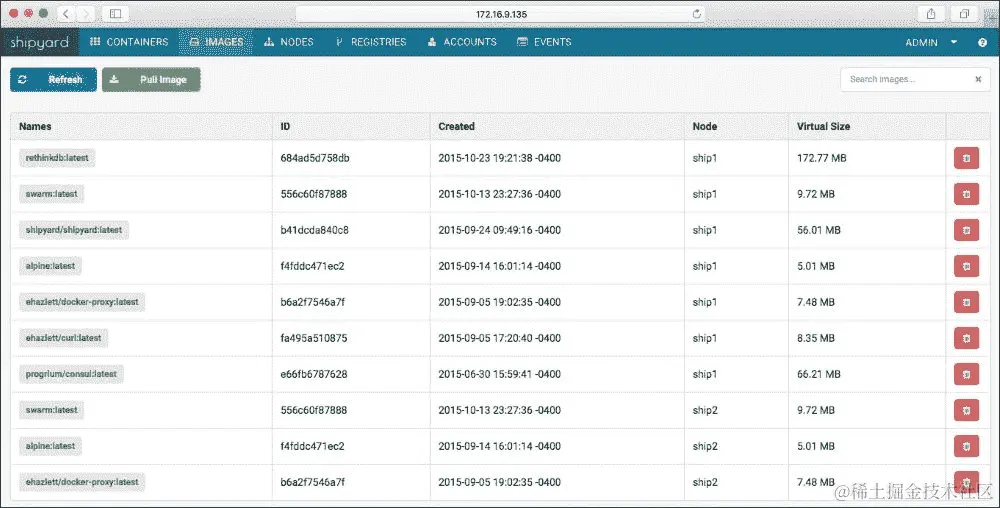
Task: Go forward in browser history
Action: 85,13
